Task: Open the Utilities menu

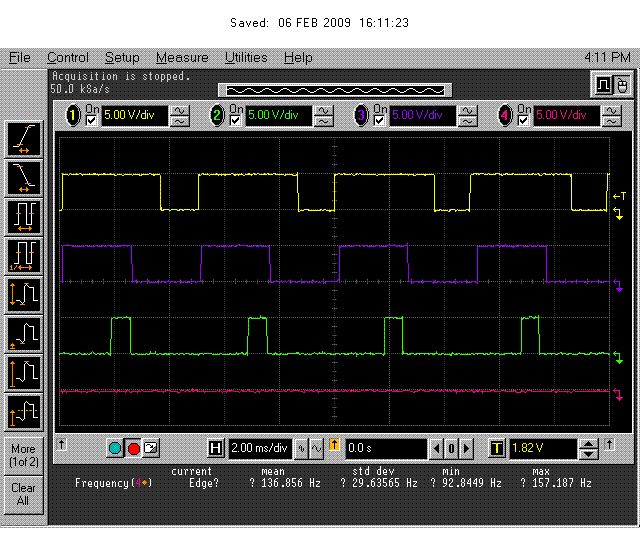Action: click(246, 58)
